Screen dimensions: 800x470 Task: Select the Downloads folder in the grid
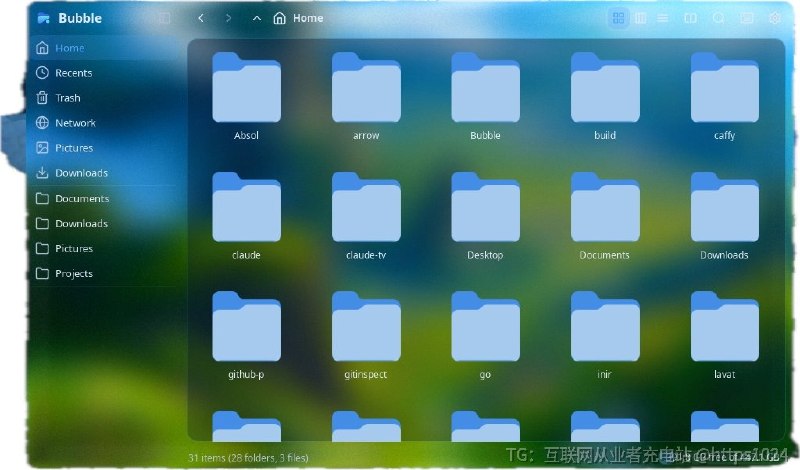pyautogui.click(x=724, y=216)
